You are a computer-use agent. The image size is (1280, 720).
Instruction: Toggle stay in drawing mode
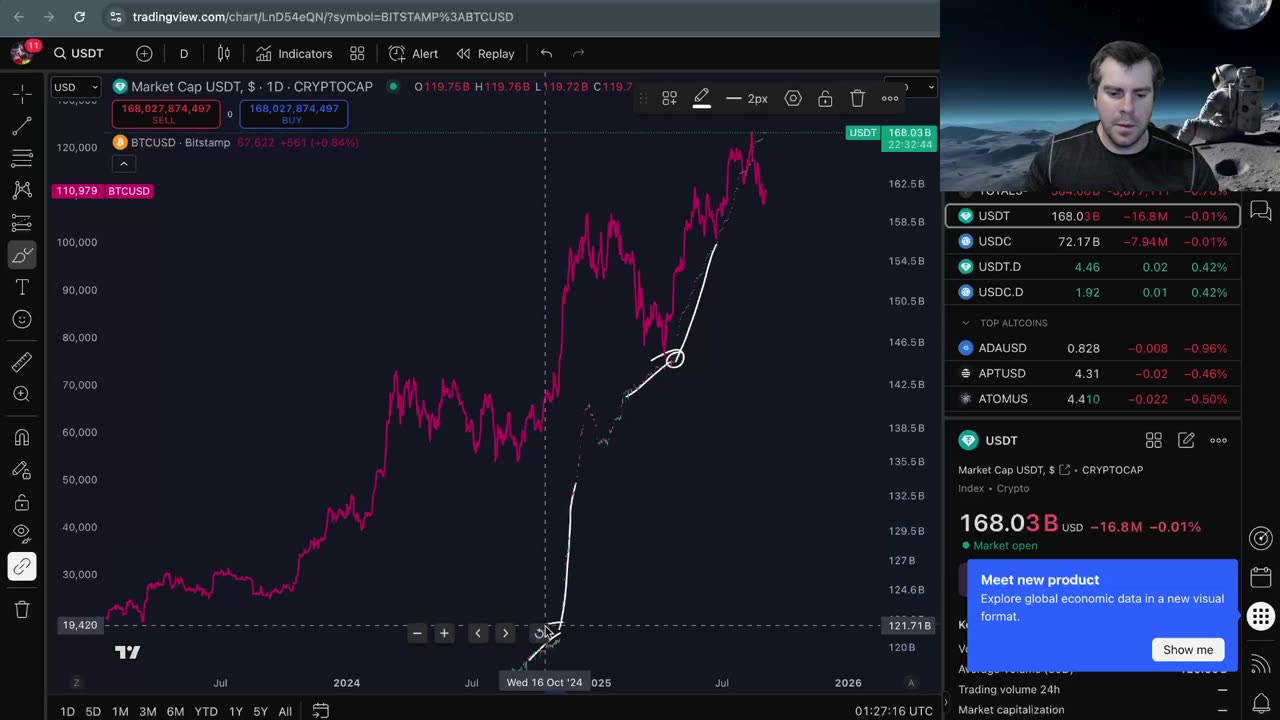(22, 470)
